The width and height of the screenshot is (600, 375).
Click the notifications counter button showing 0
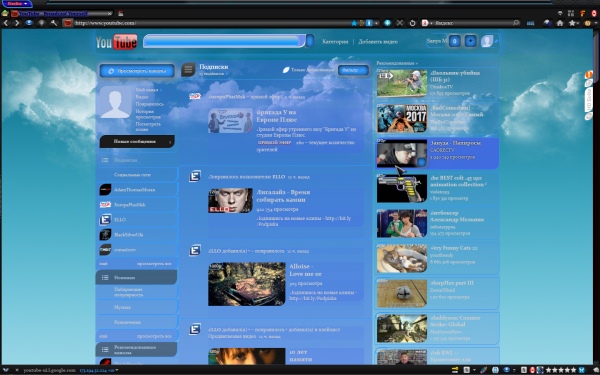click(454, 41)
